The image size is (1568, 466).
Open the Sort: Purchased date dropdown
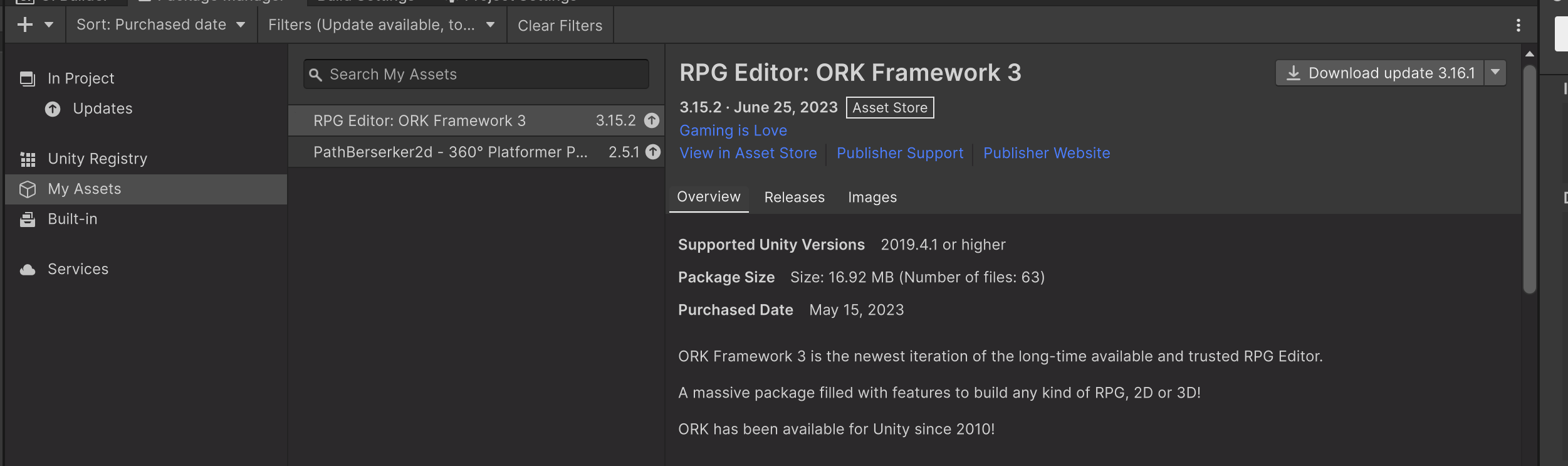pos(160,25)
